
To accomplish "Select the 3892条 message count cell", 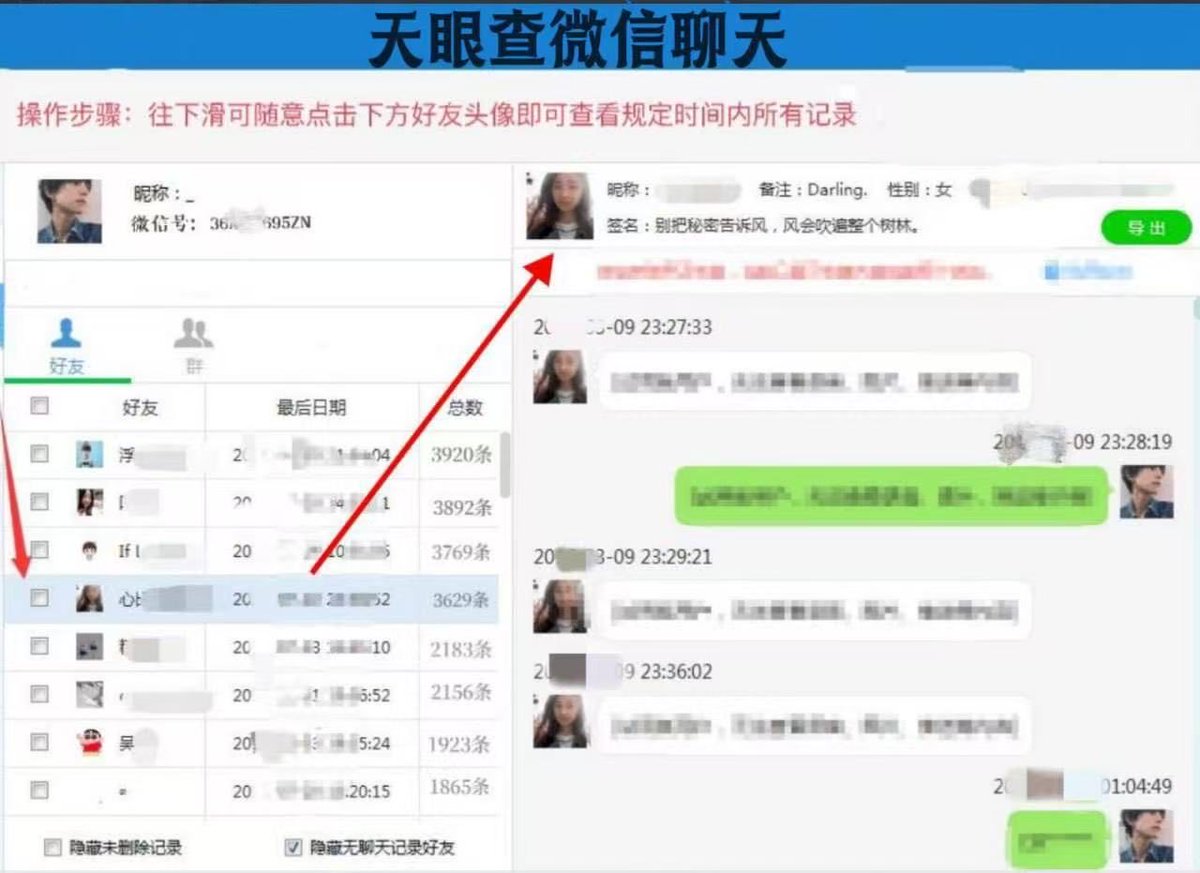I will coord(461,507).
